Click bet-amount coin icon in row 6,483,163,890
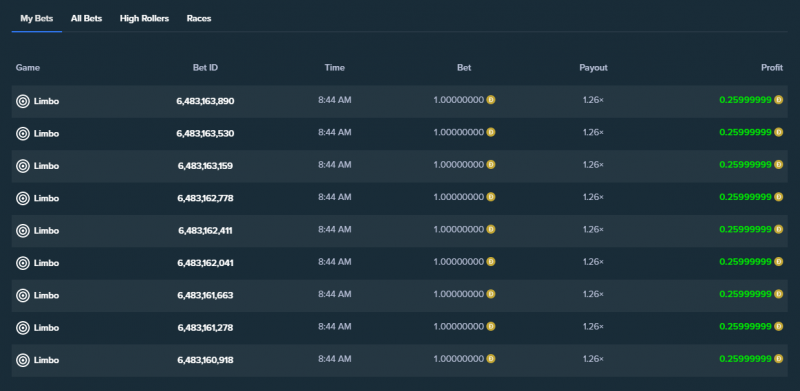The width and height of the screenshot is (800, 391). click(x=491, y=100)
